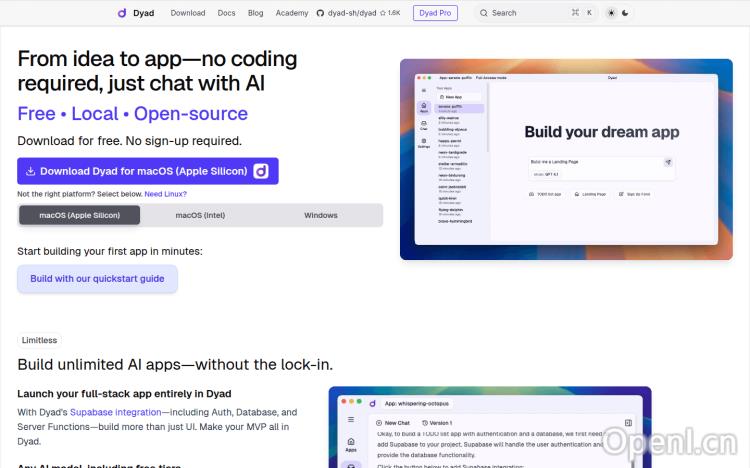
Task: Select the Windows platform option
Action: pos(321,215)
